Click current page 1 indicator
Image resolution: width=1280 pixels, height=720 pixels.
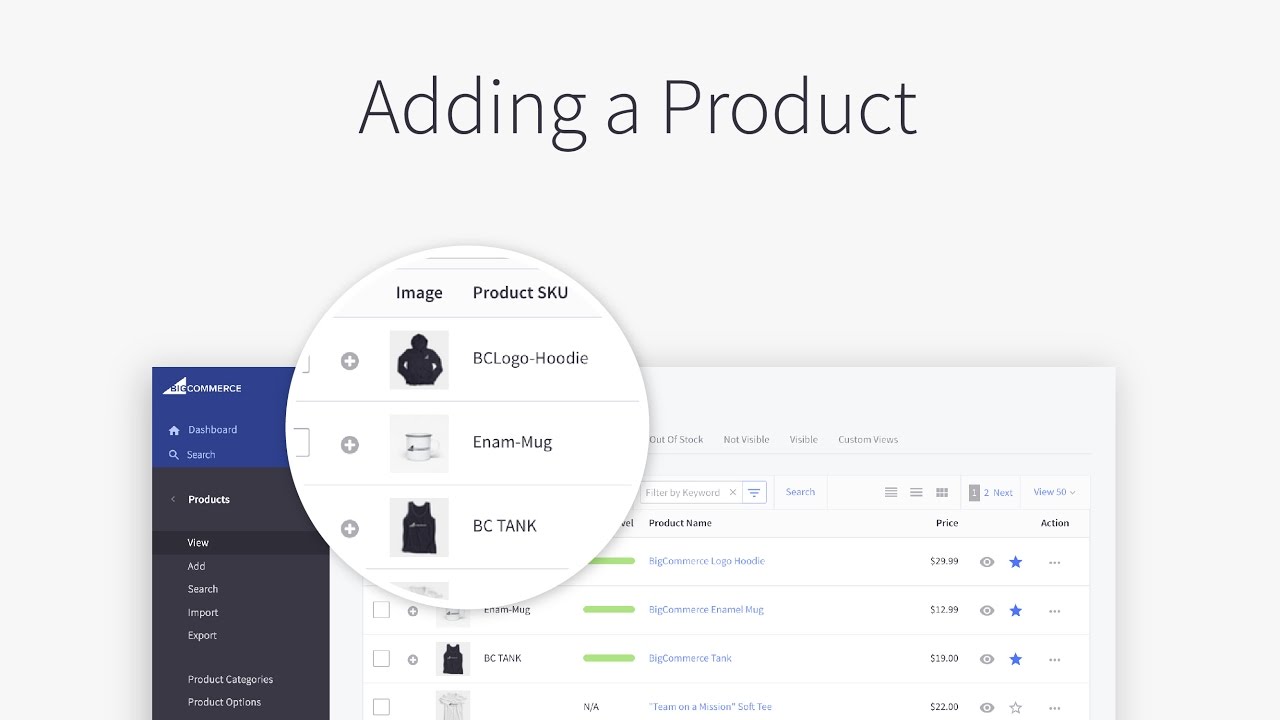(x=974, y=493)
